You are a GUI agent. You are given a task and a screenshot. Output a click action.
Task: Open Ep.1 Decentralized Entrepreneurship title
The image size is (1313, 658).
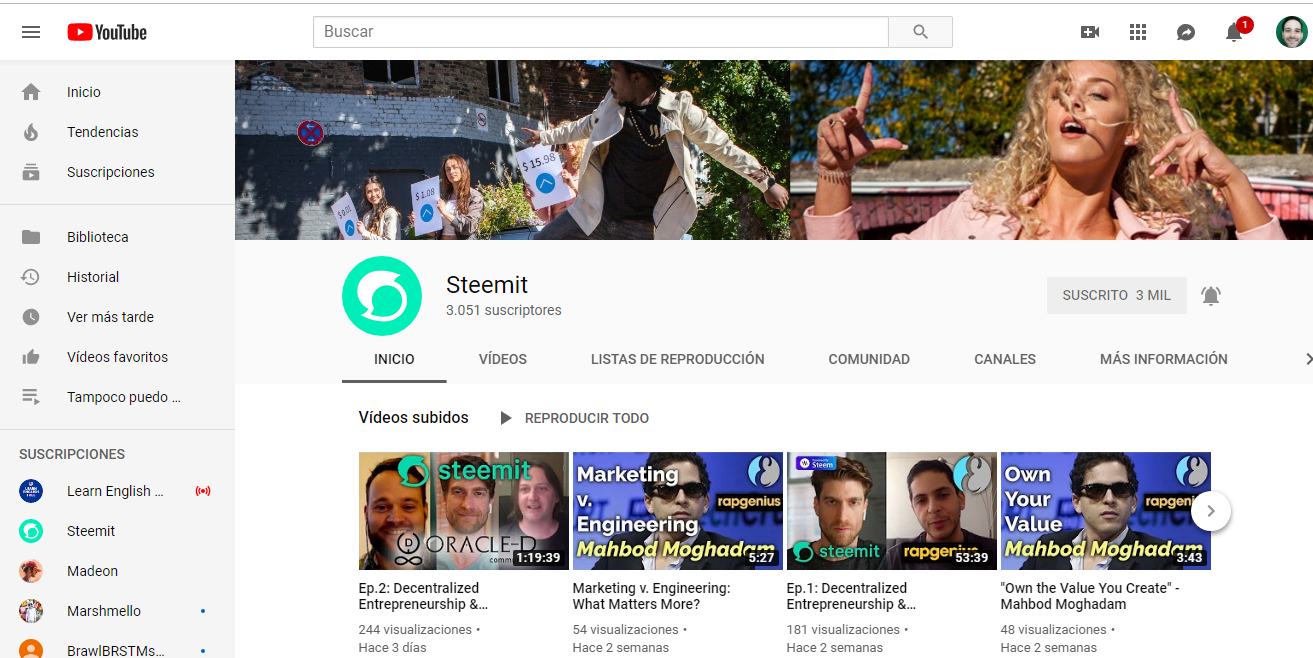[x=851, y=596]
